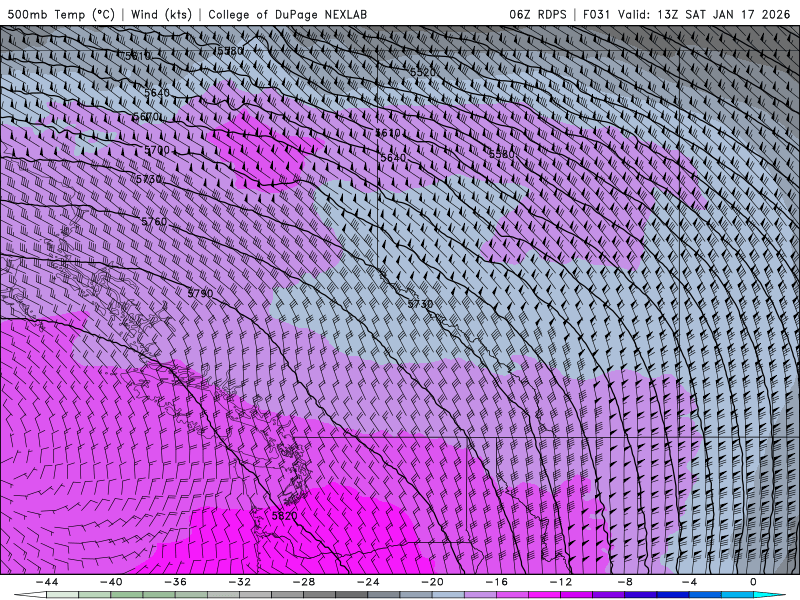The image size is (800, 600).
Task: Pick the -12 value on the color legend
Action: tap(560, 582)
